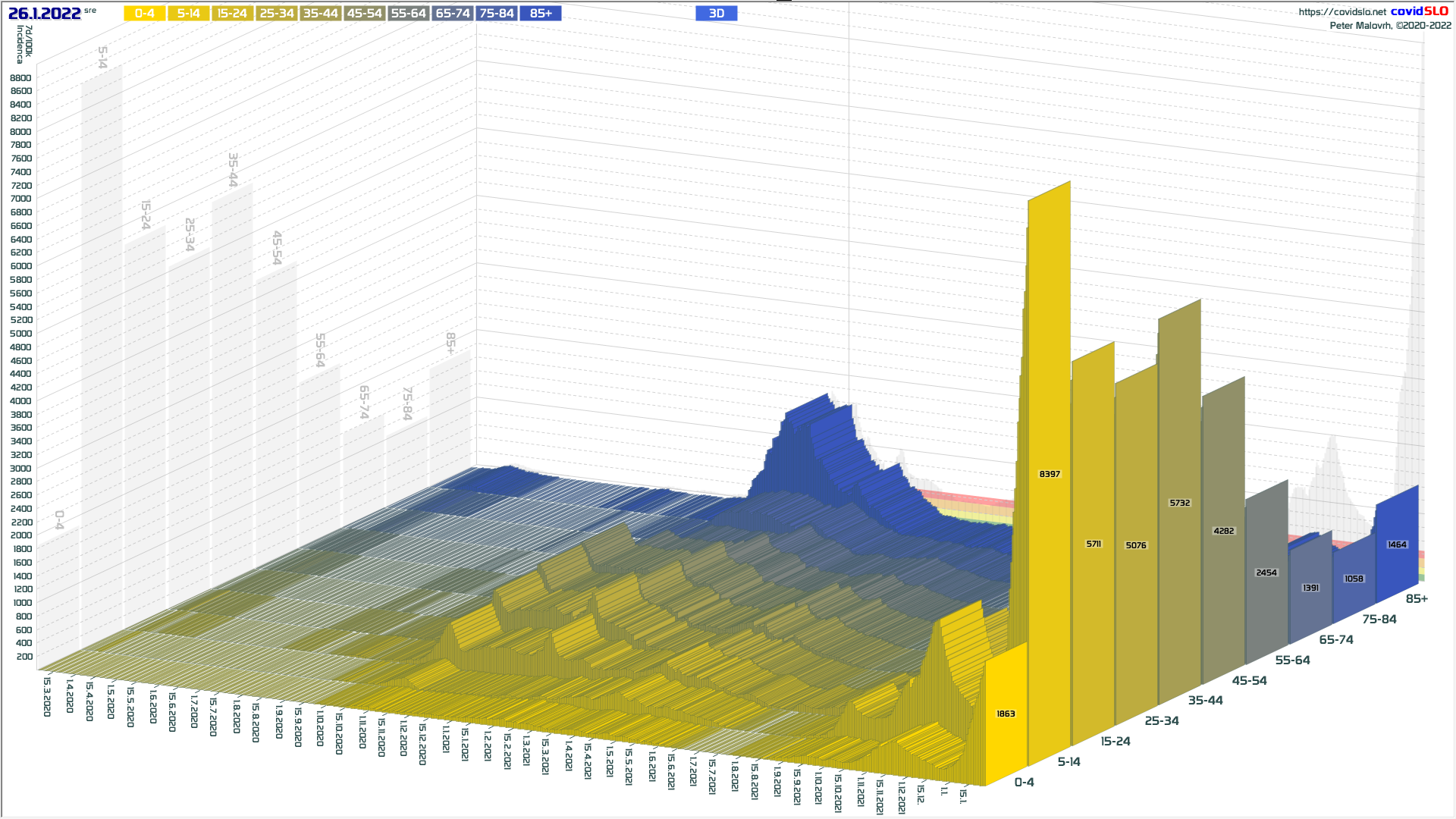This screenshot has height=819, width=1456.
Task: Toggle the 25-34 age group legend button
Action: pos(276,14)
